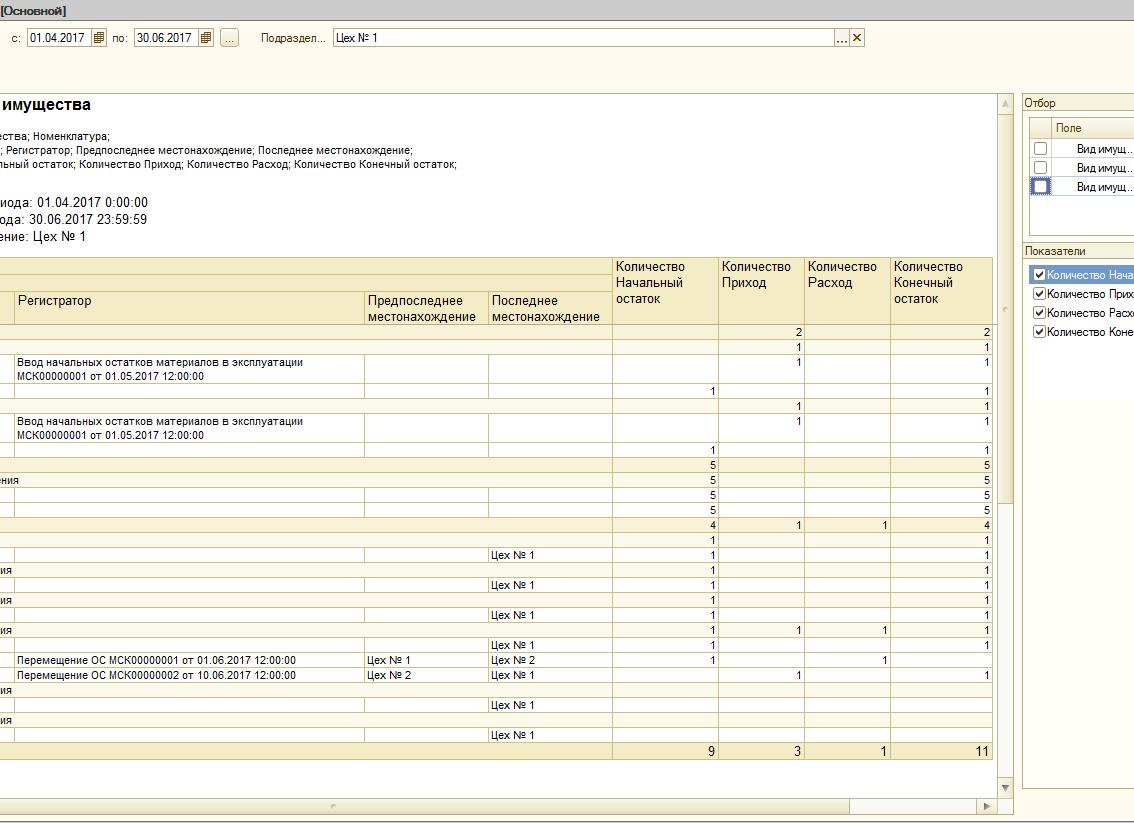1134x823 pixels.
Task: Toggle second Вид имущ... filter checkbox
Action: point(1041,168)
